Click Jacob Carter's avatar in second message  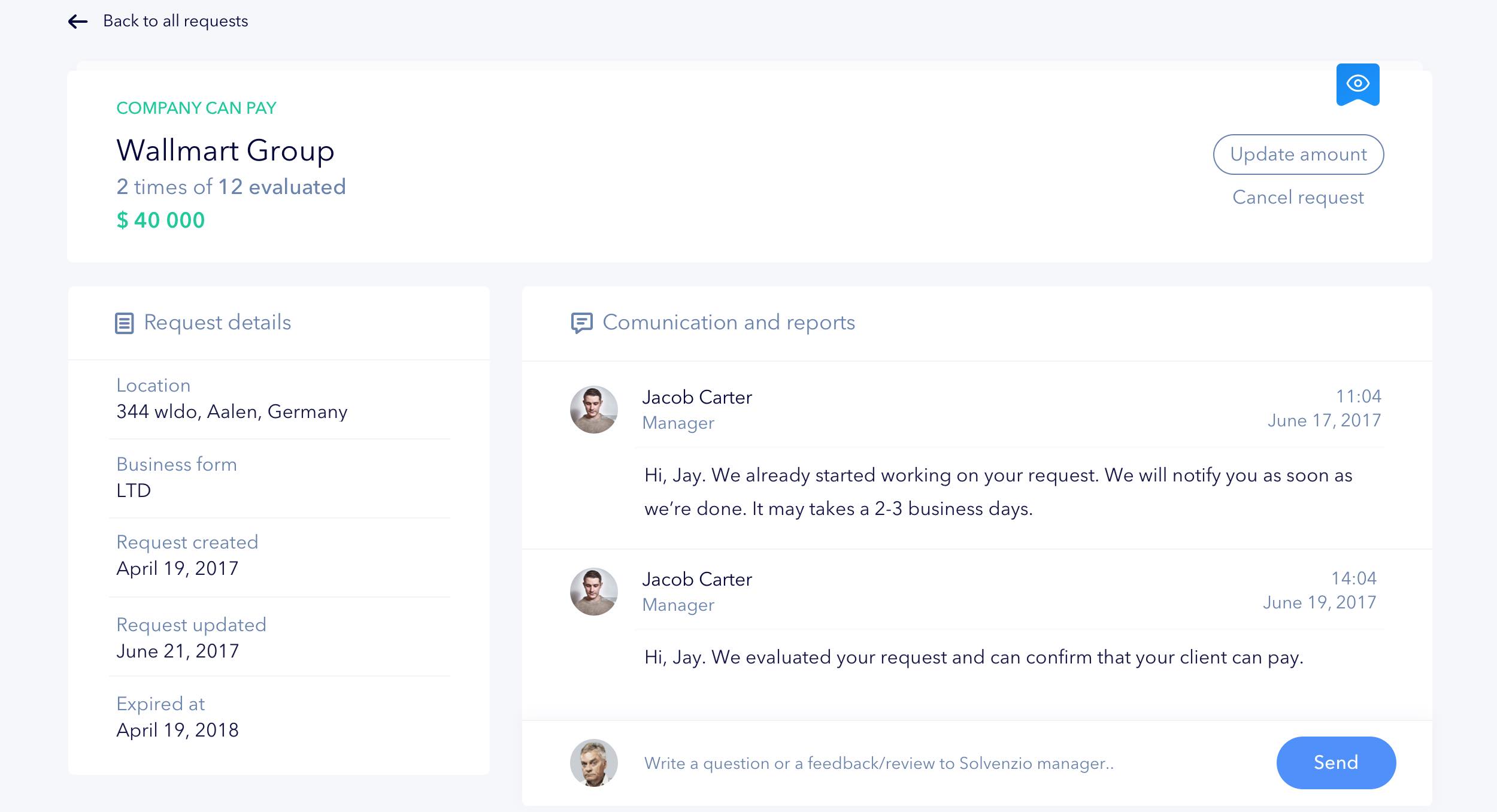coord(593,592)
